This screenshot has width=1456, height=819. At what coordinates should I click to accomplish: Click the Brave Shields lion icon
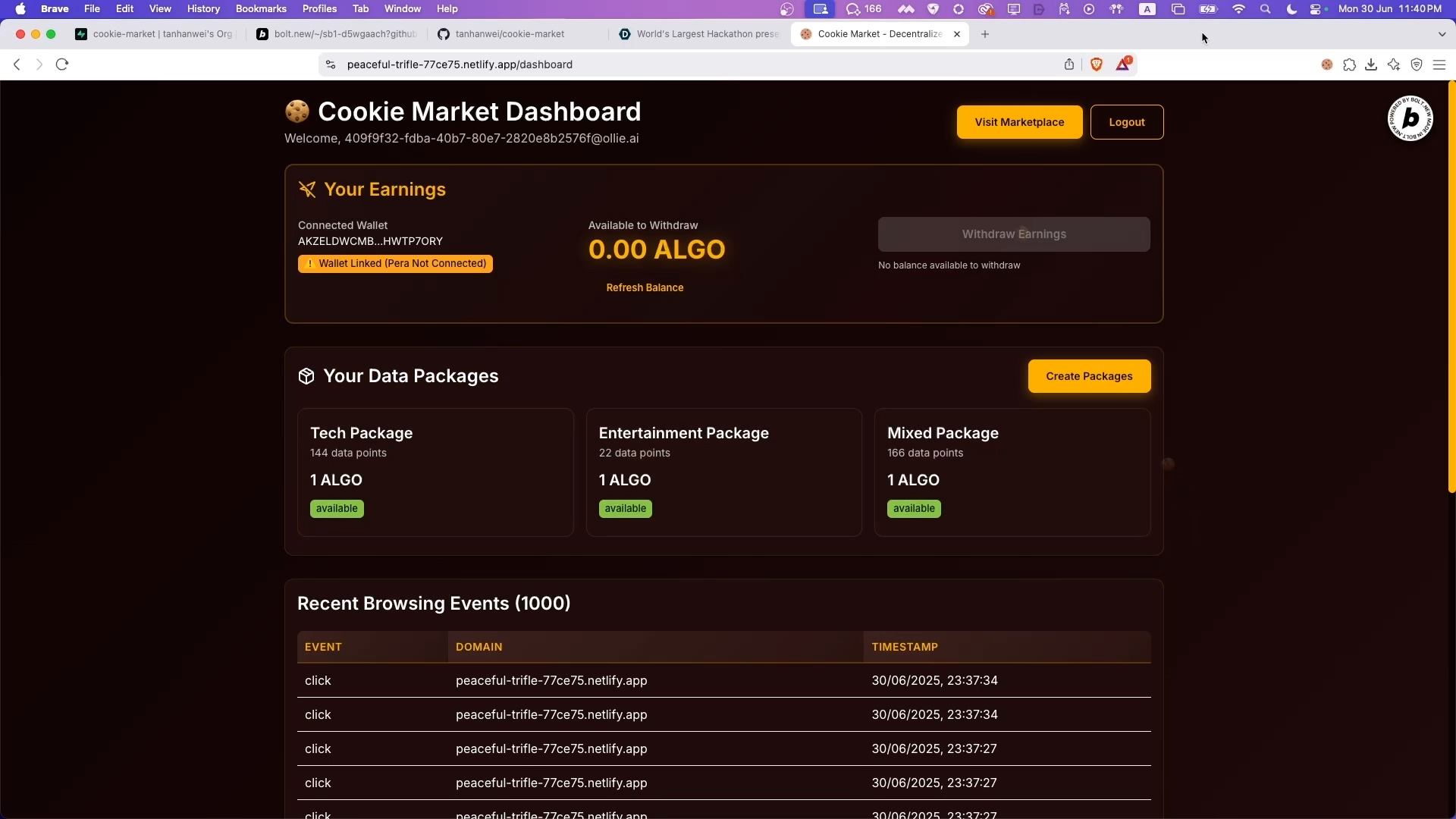tap(1097, 64)
